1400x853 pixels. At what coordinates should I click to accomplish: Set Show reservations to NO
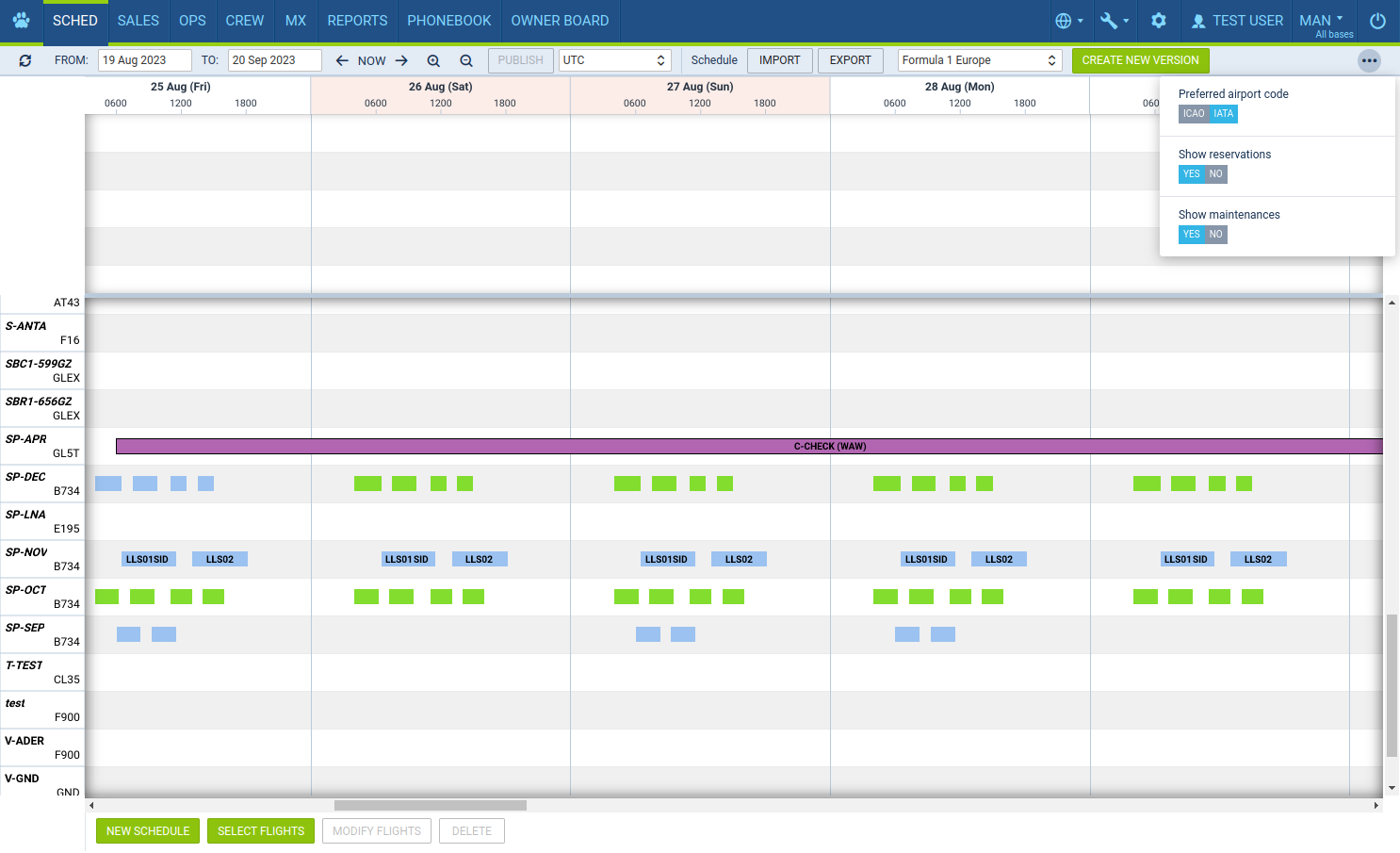(1215, 173)
